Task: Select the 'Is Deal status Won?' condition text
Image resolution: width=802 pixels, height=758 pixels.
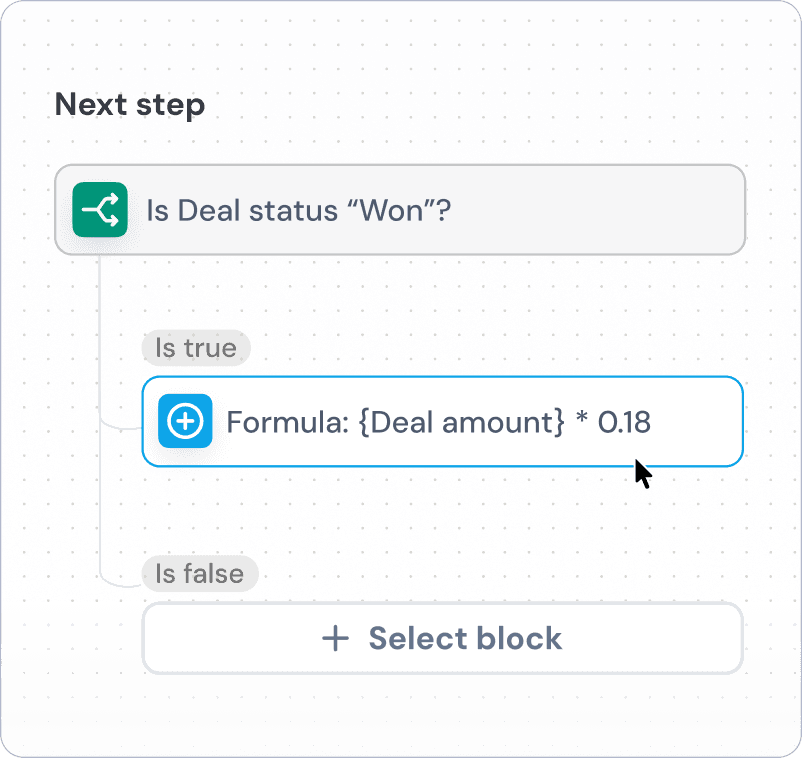Action: coord(300,210)
